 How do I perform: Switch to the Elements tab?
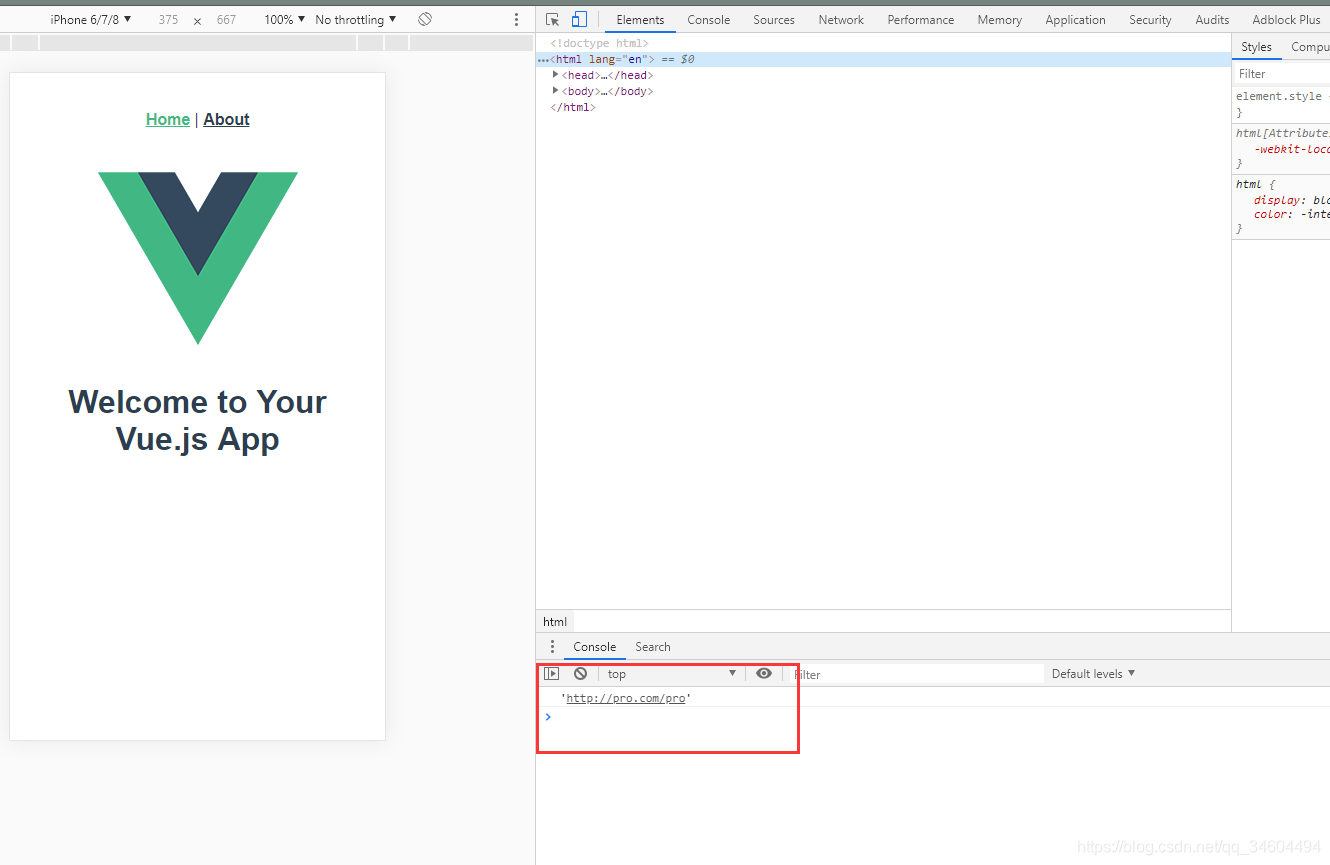(640, 19)
